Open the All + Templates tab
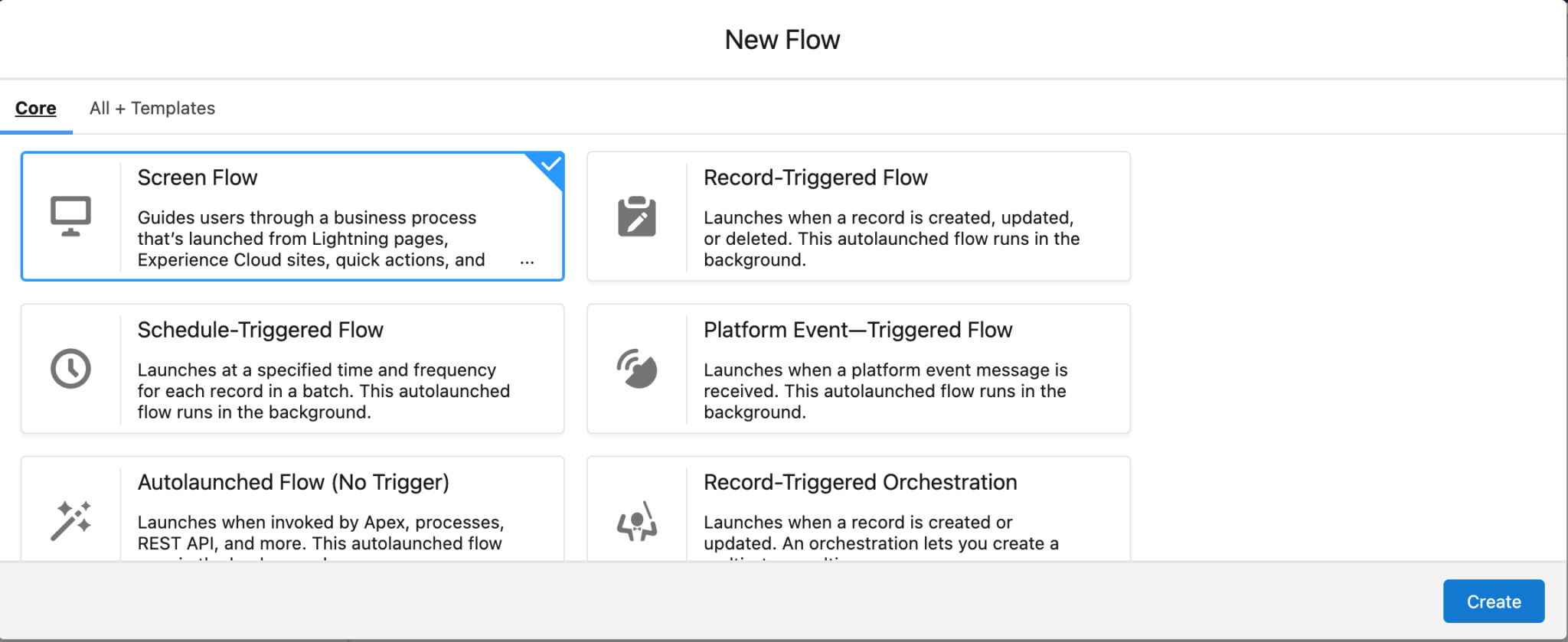The width and height of the screenshot is (1568, 642). point(152,109)
